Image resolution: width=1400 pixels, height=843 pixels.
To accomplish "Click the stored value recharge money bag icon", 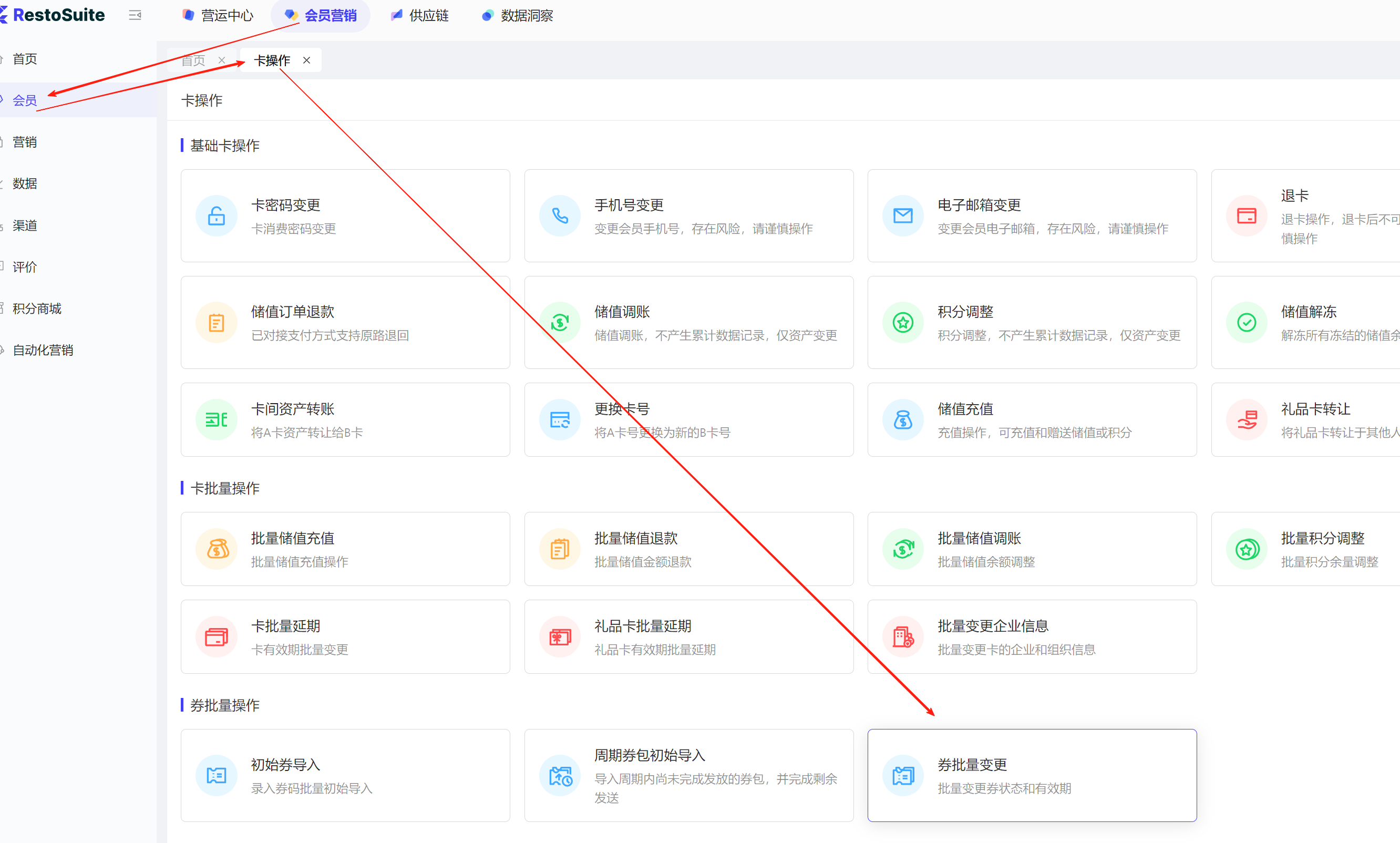I will coord(902,420).
